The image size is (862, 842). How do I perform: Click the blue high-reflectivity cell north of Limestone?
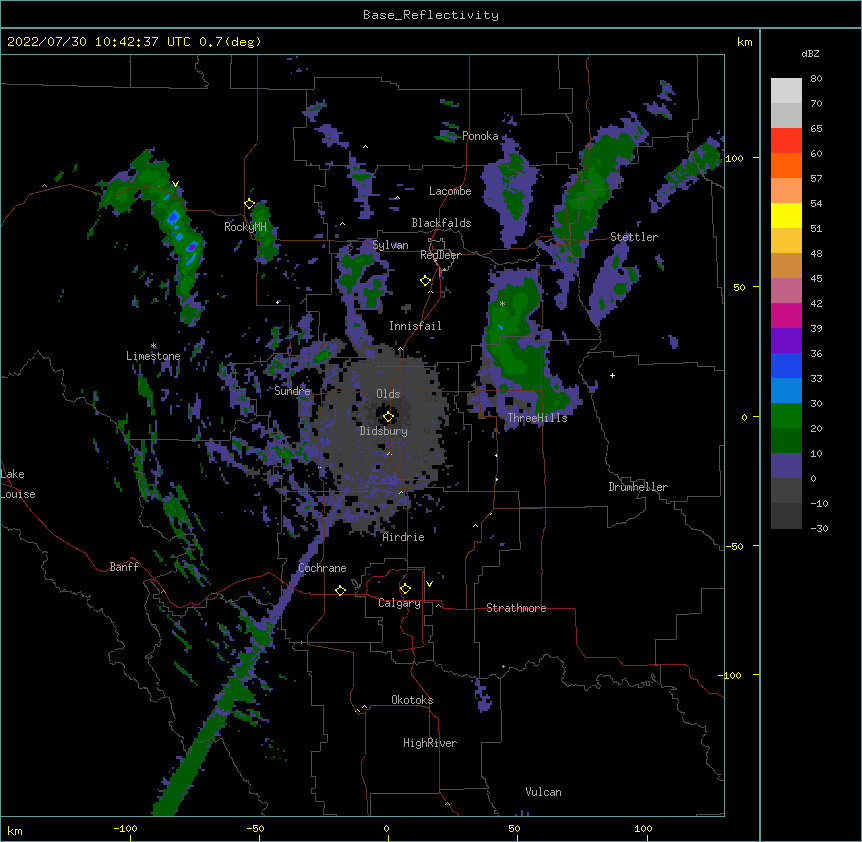[174, 217]
